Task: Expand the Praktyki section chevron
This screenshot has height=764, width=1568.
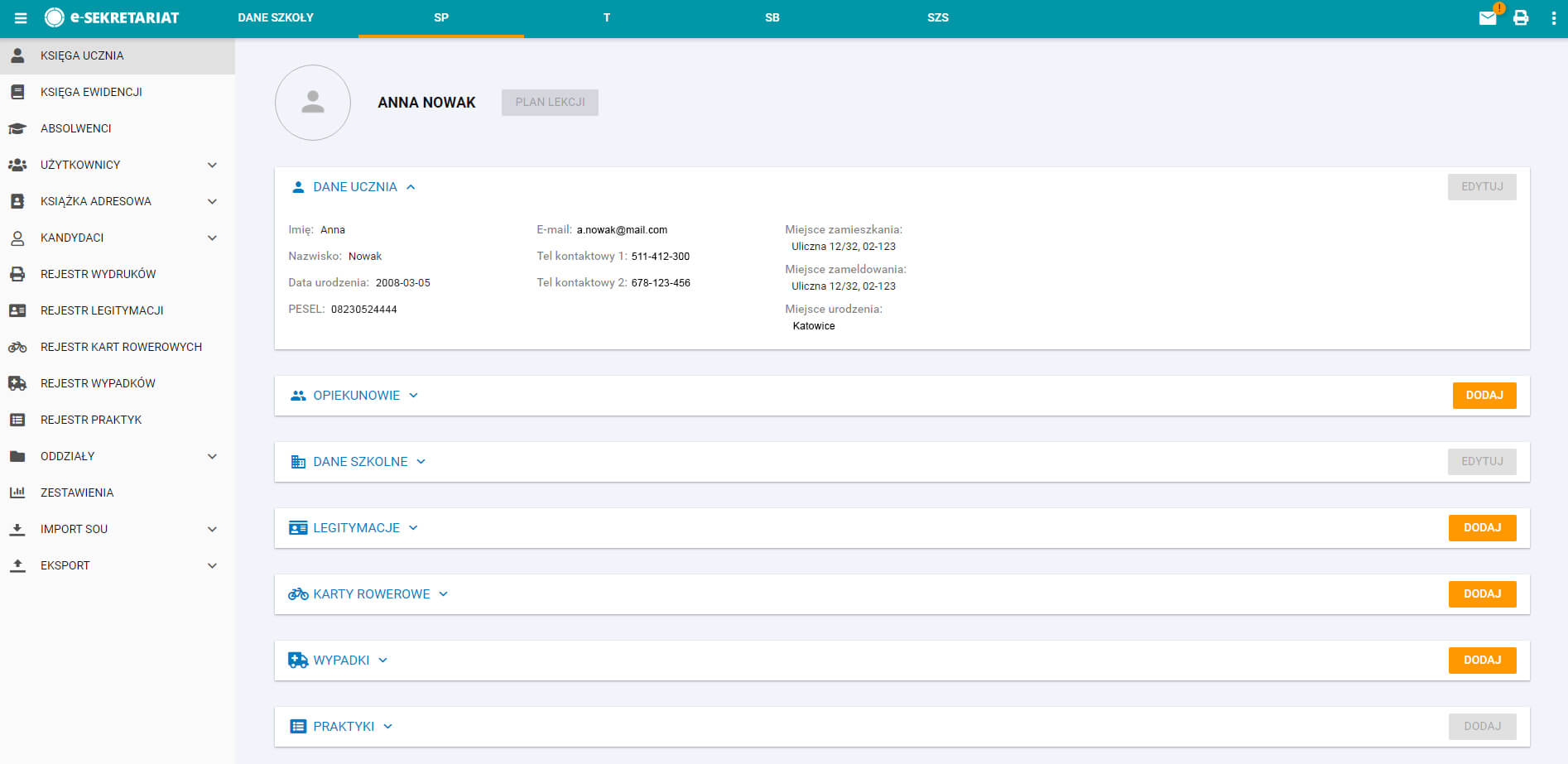Action: pos(387,727)
